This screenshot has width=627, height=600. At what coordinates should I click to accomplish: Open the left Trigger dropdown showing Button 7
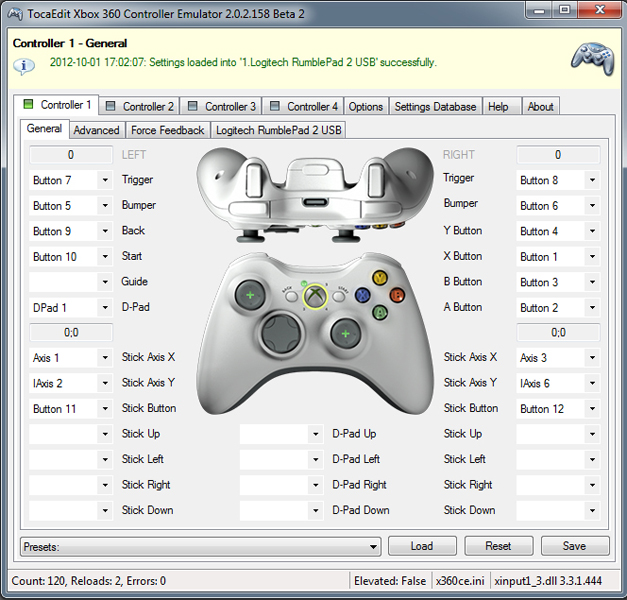point(71,180)
